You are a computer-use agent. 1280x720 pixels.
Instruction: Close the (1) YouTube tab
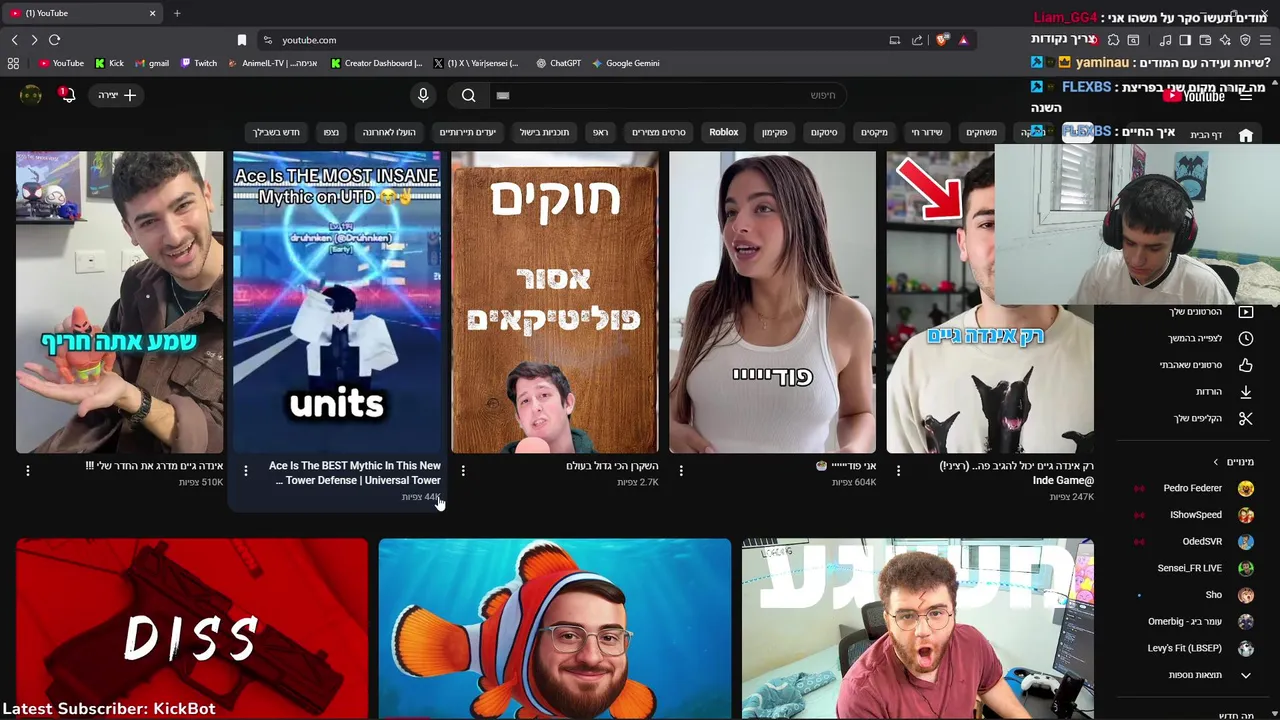click(152, 13)
